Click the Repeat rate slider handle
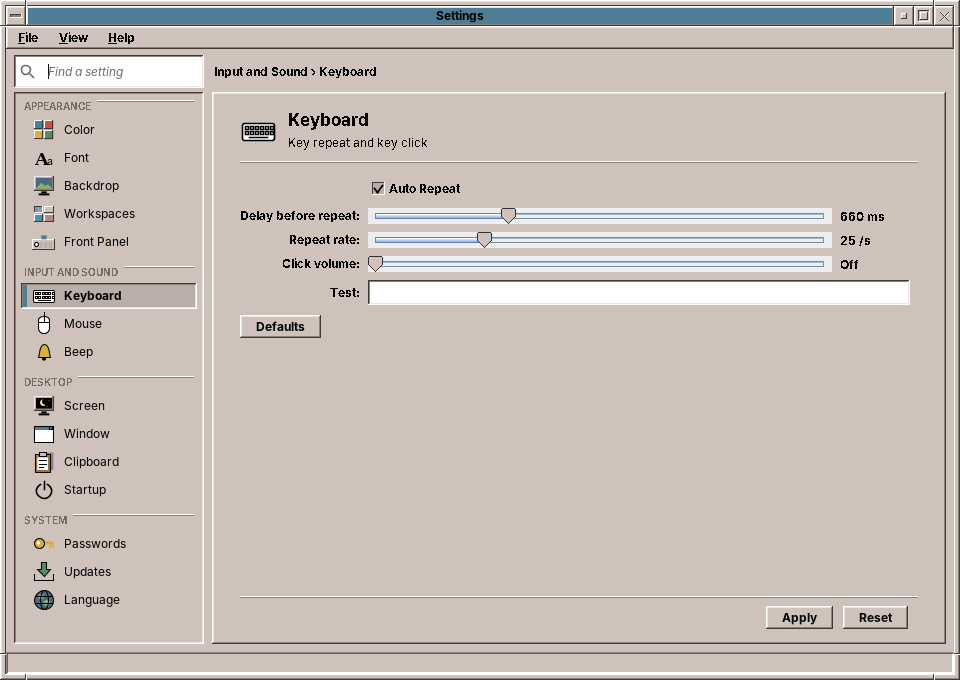 point(484,239)
